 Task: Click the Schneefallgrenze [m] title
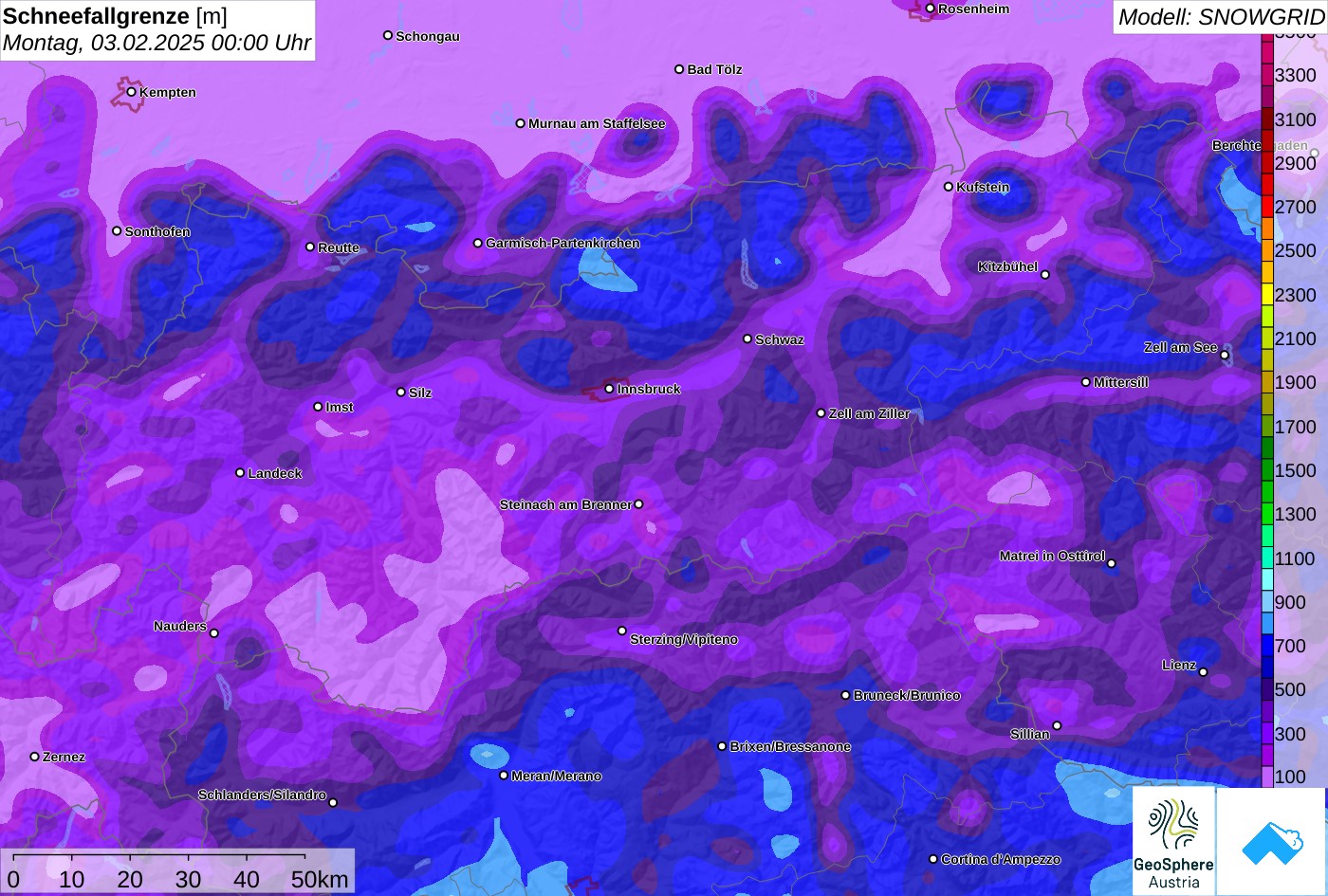(115, 16)
